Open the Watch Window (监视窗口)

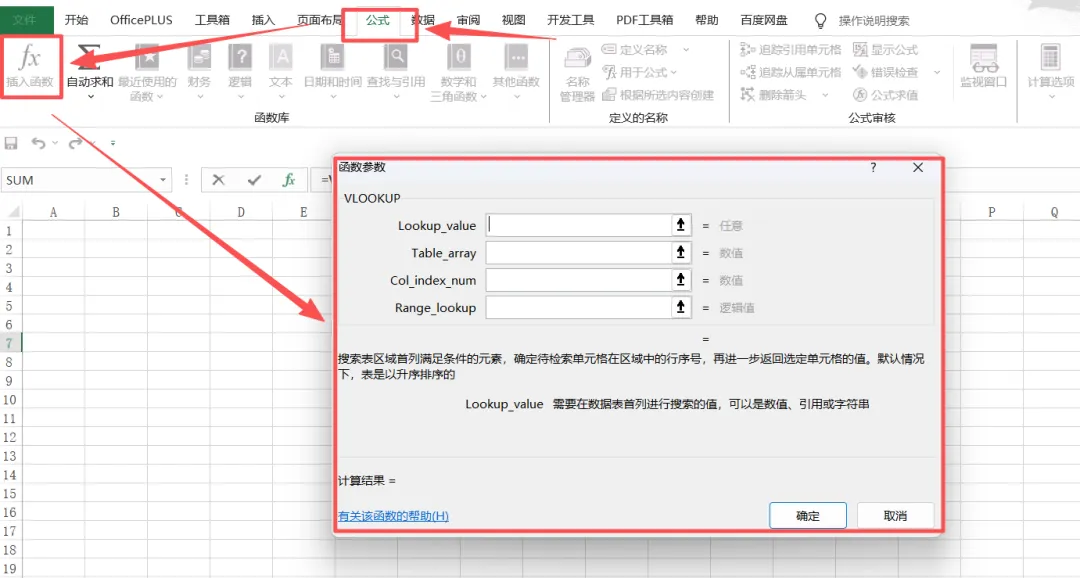point(984,66)
